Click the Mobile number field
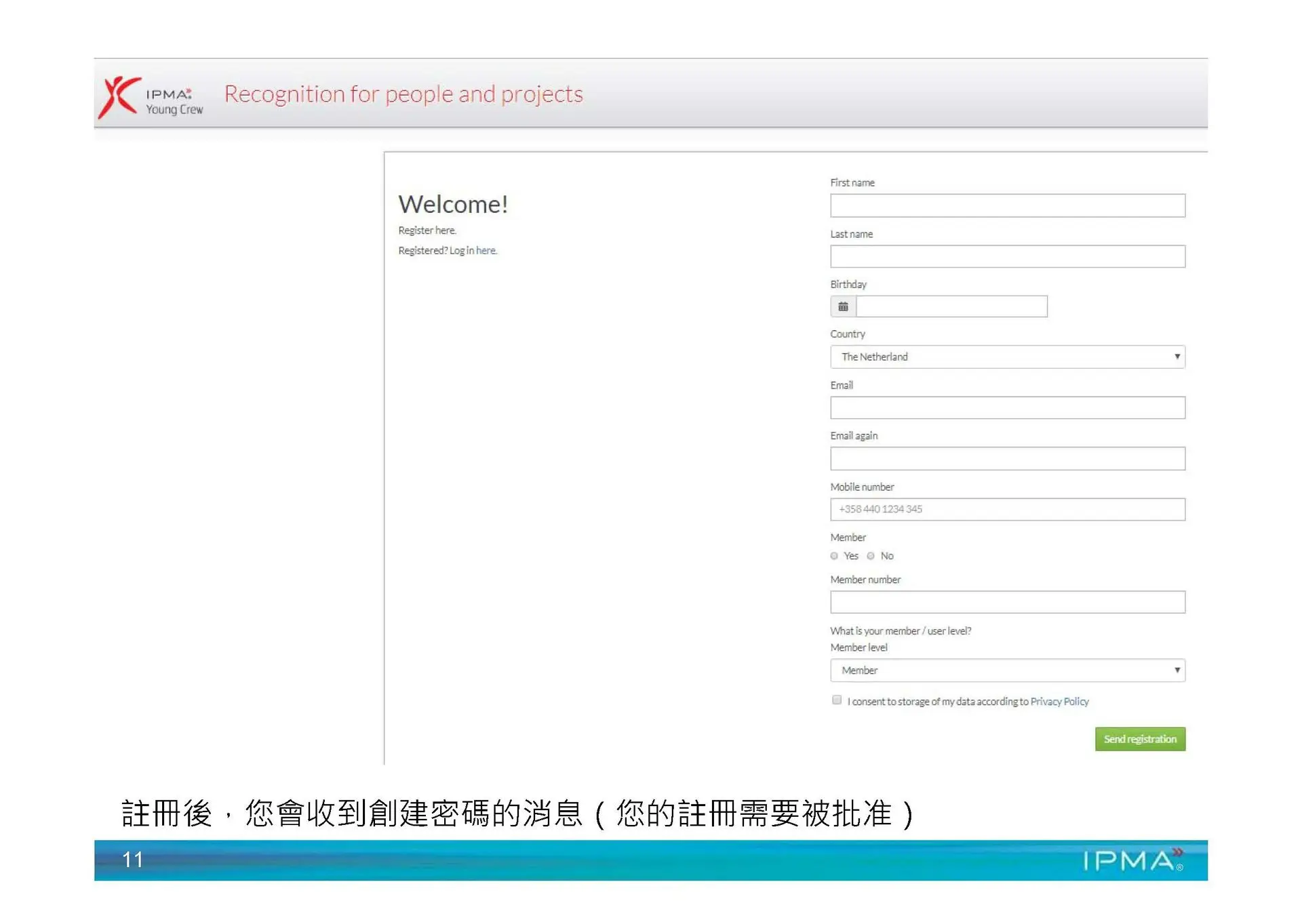 pos(1007,509)
